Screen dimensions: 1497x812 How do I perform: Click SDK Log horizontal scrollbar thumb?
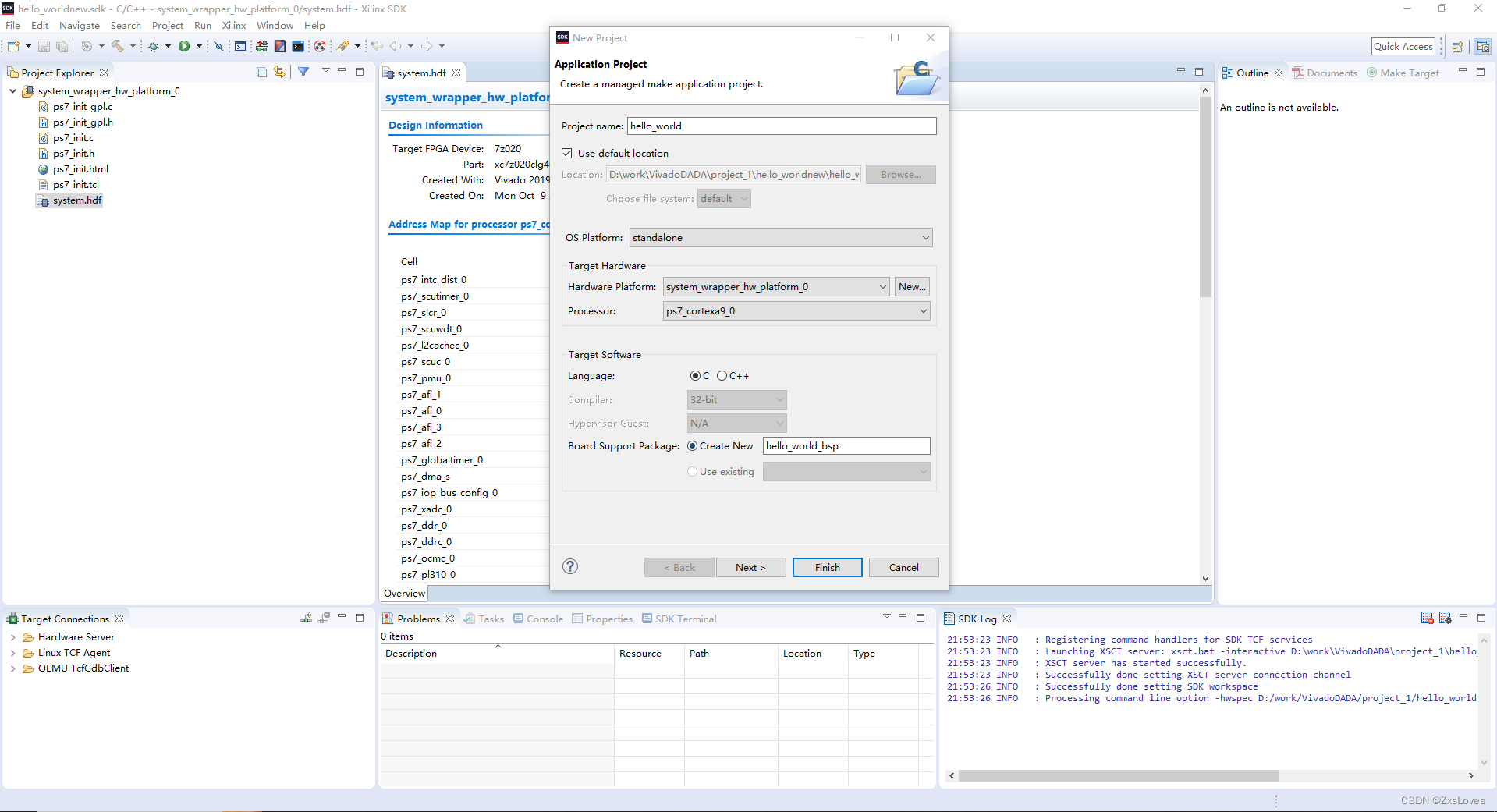point(1119,775)
